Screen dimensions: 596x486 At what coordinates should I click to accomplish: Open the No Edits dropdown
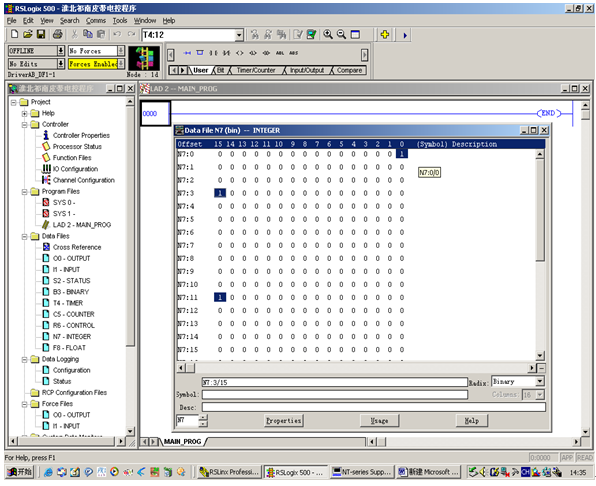[60, 63]
